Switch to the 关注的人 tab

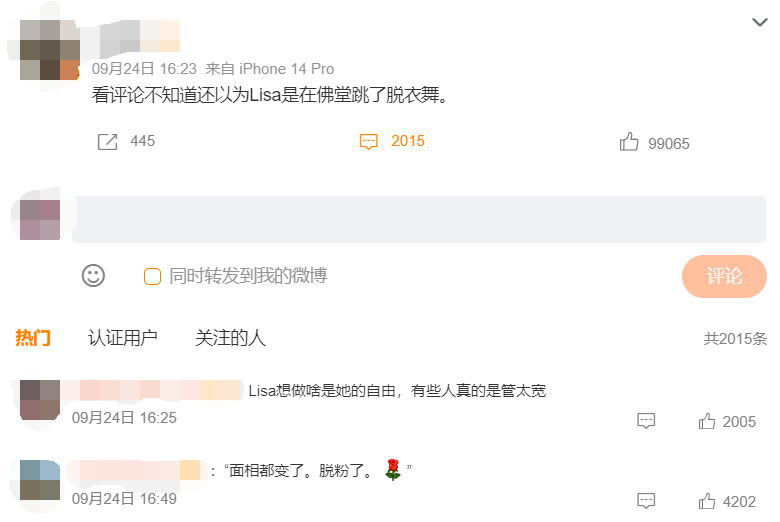pos(230,338)
